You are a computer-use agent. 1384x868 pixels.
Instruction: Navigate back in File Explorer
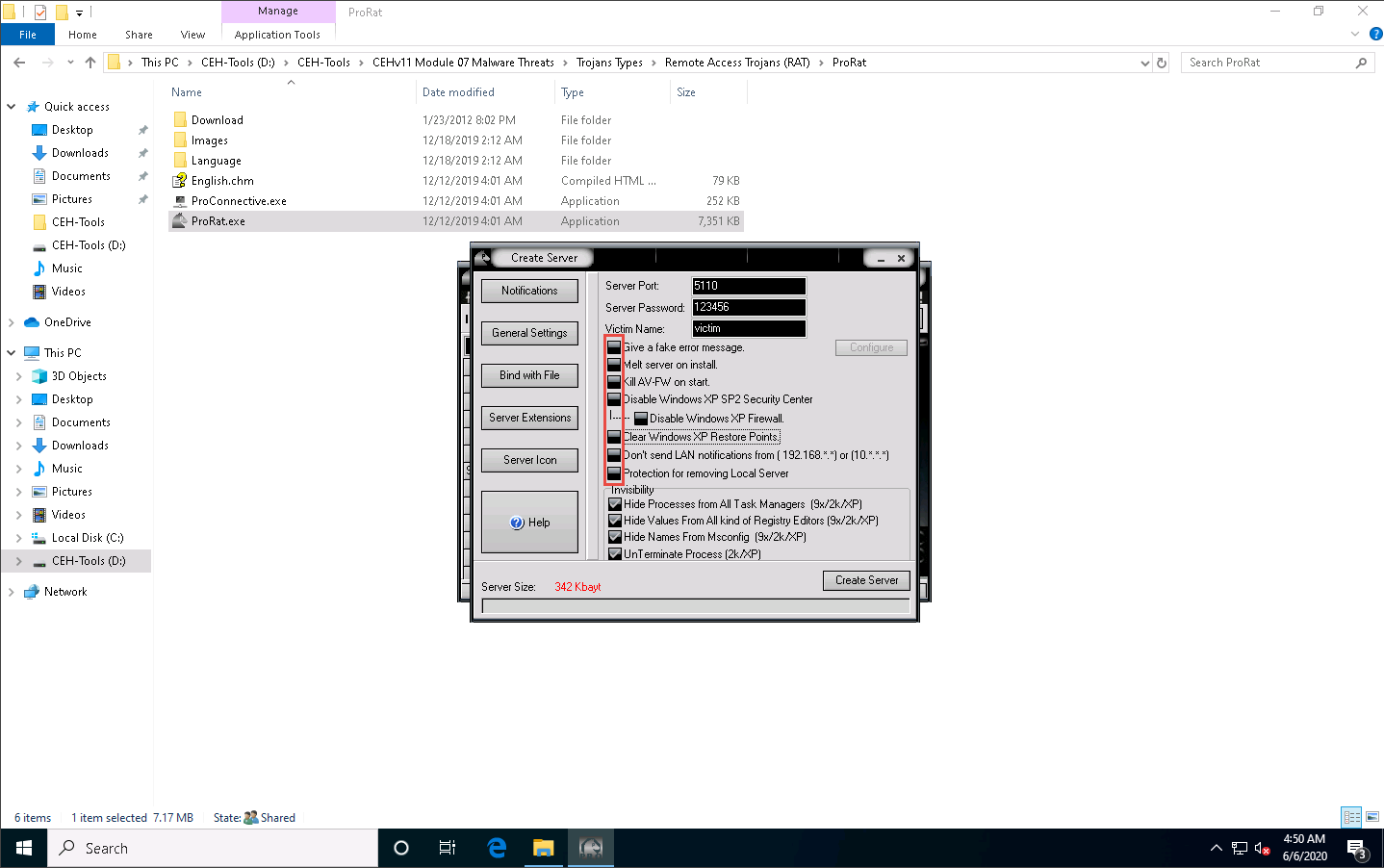click(19, 63)
